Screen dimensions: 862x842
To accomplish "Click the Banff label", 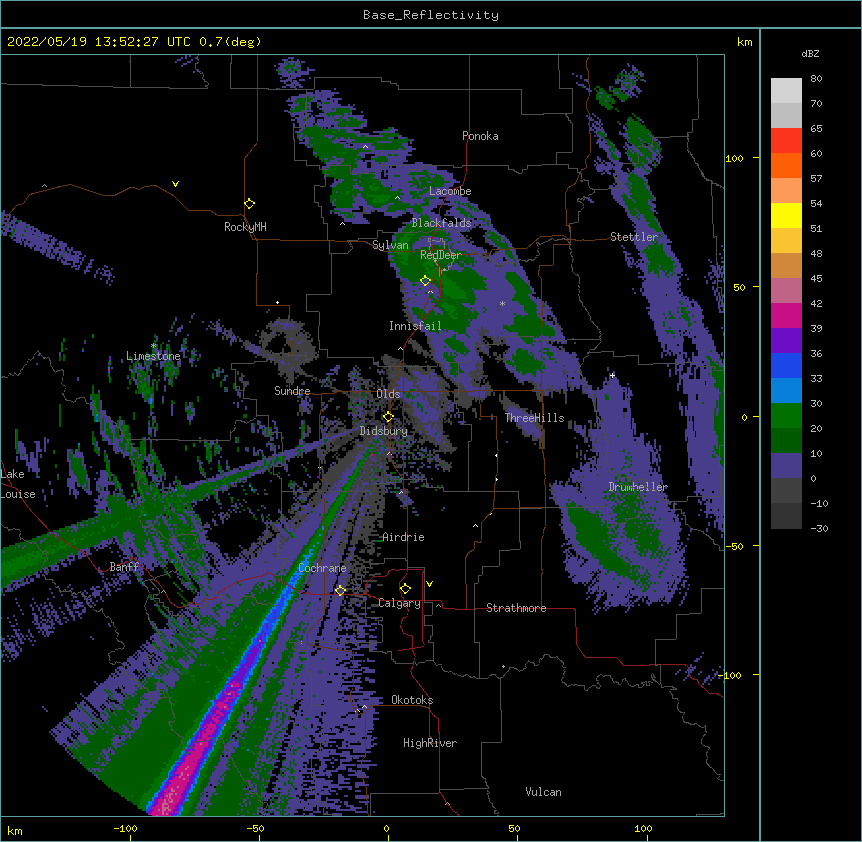I will coord(124,567).
